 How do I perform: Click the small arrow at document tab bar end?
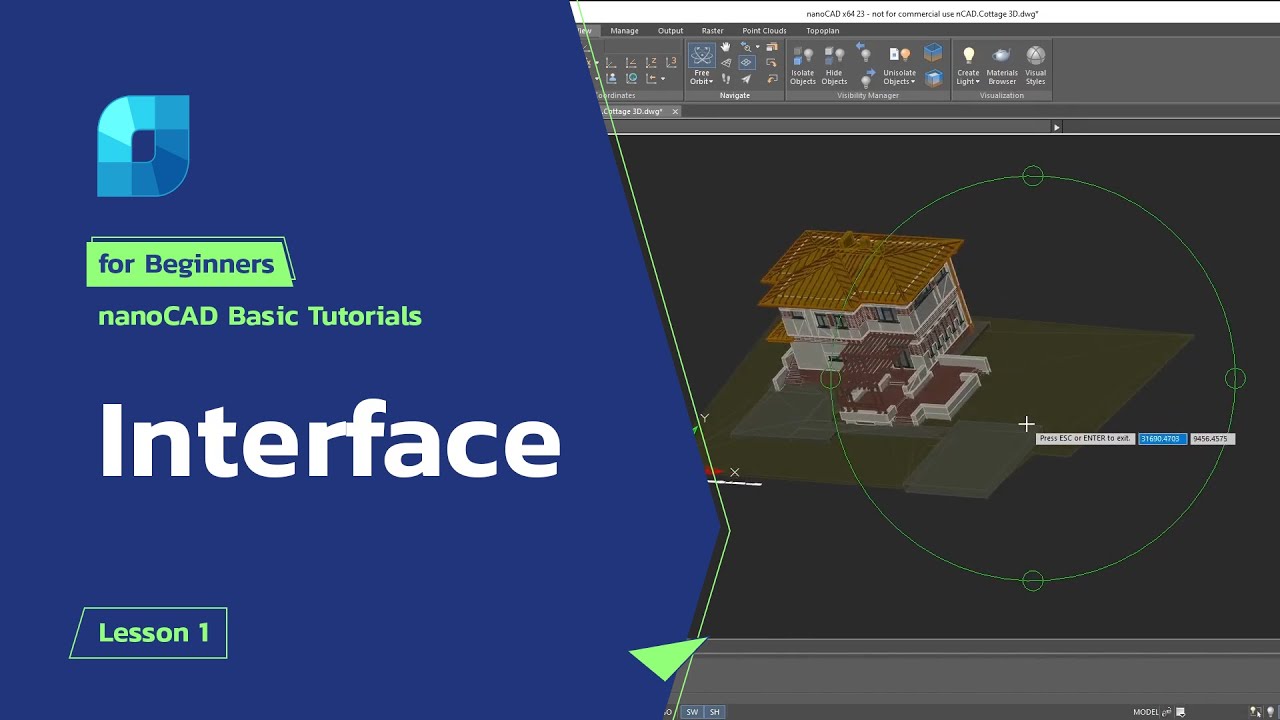tap(1057, 127)
